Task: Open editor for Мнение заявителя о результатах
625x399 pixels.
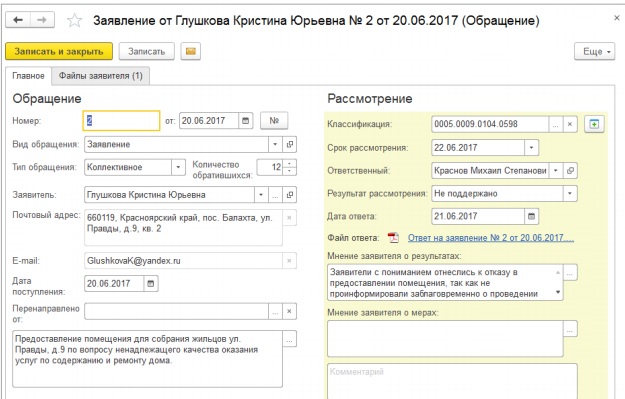Action: (x=570, y=273)
